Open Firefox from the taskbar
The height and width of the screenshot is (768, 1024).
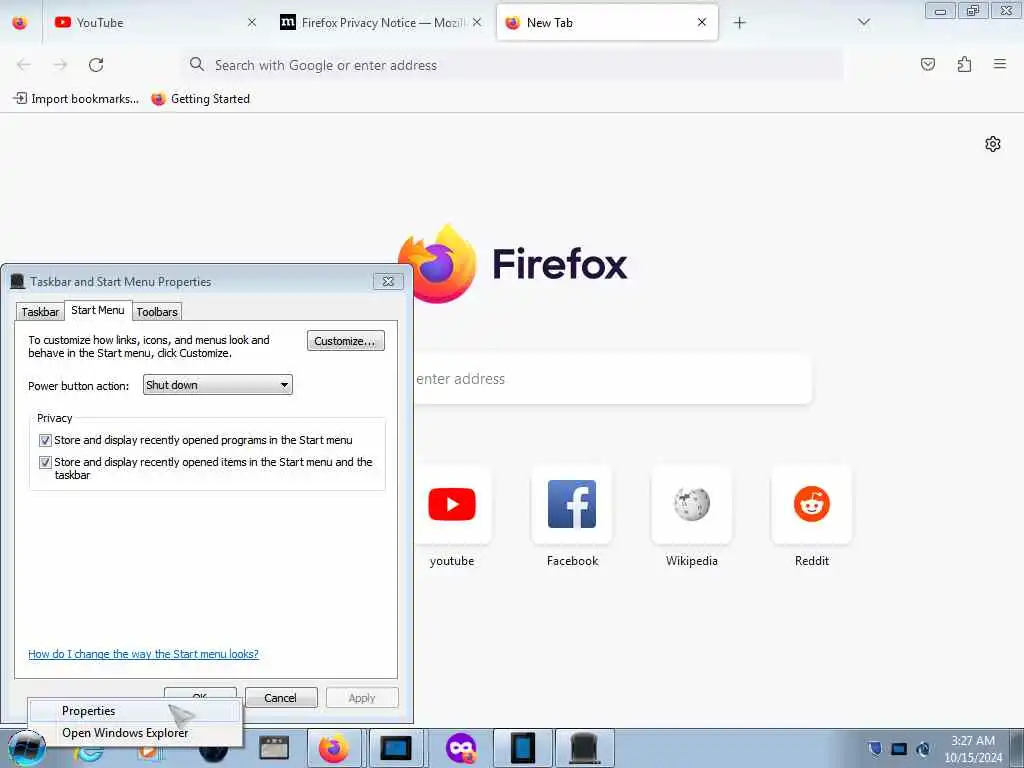333,748
